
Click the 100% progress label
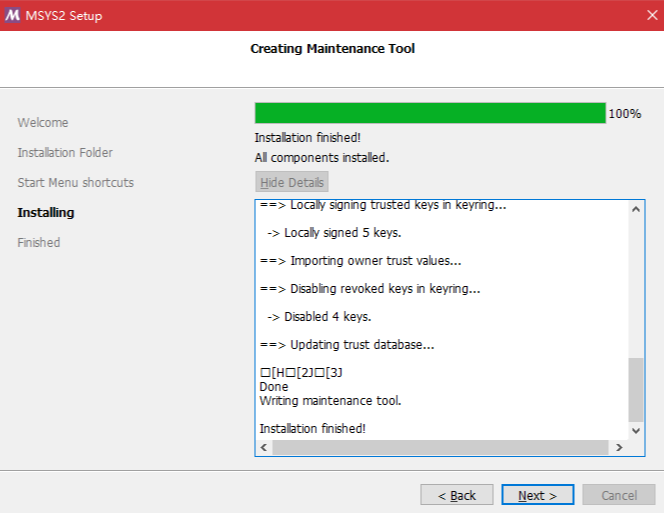[x=625, y=114]
